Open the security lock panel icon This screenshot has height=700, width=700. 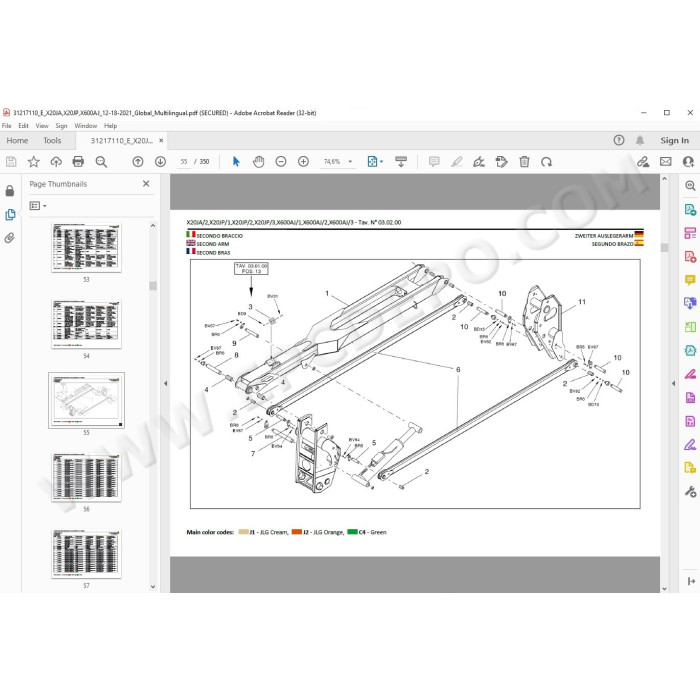(x=10, y=191)
